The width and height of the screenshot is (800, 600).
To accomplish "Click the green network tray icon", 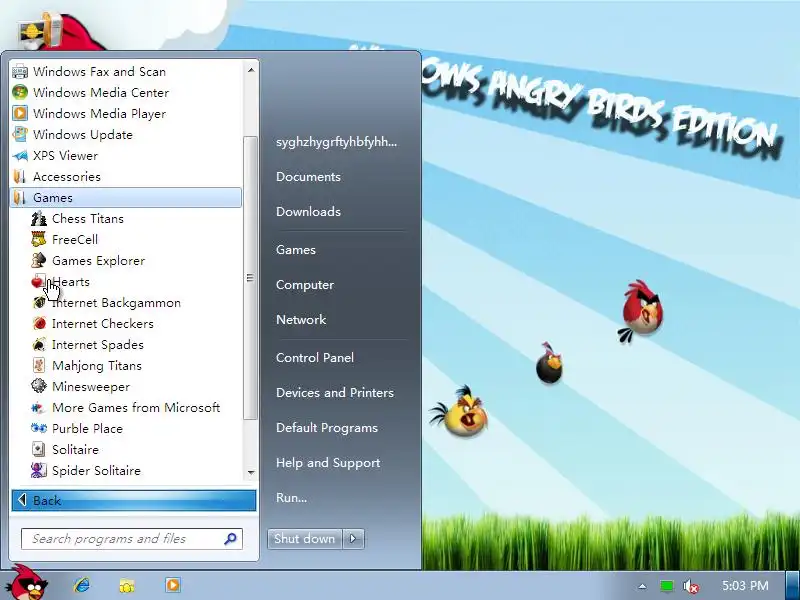I will [x=666, y=586].
